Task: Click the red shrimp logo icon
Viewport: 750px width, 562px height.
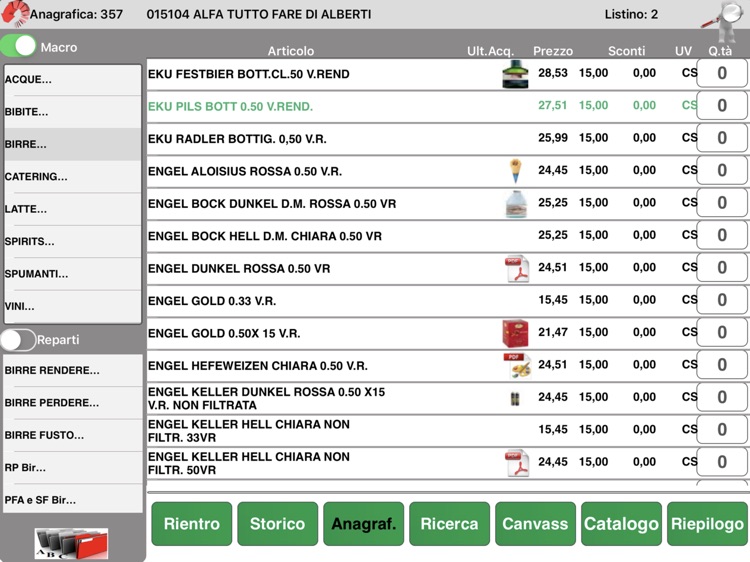Action: (x=14, y=13)
